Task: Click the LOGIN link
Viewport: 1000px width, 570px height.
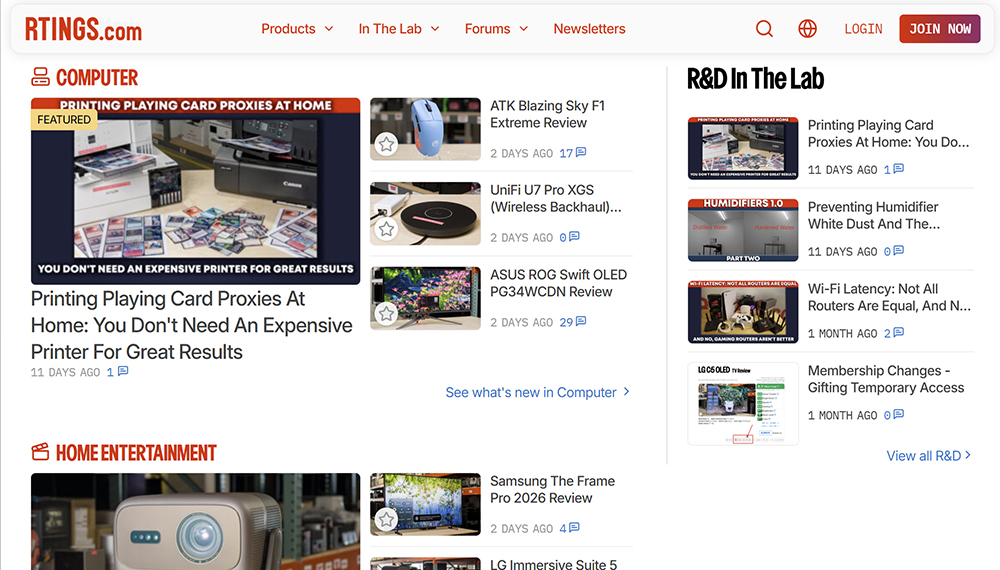Action: point(864,29)
